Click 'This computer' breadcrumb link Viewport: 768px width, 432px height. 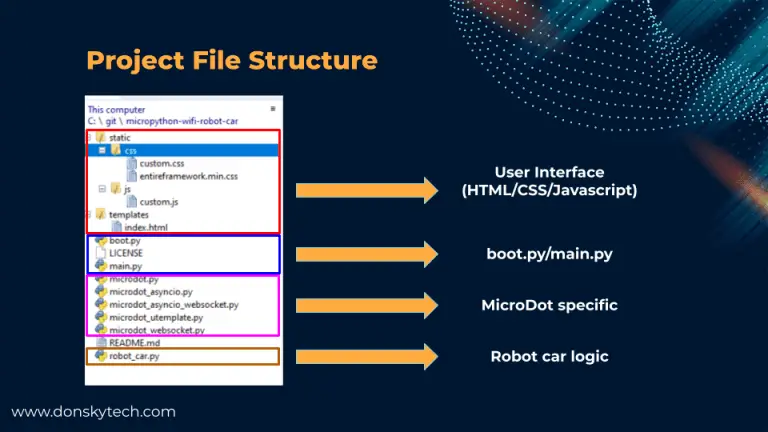point(116,109)
